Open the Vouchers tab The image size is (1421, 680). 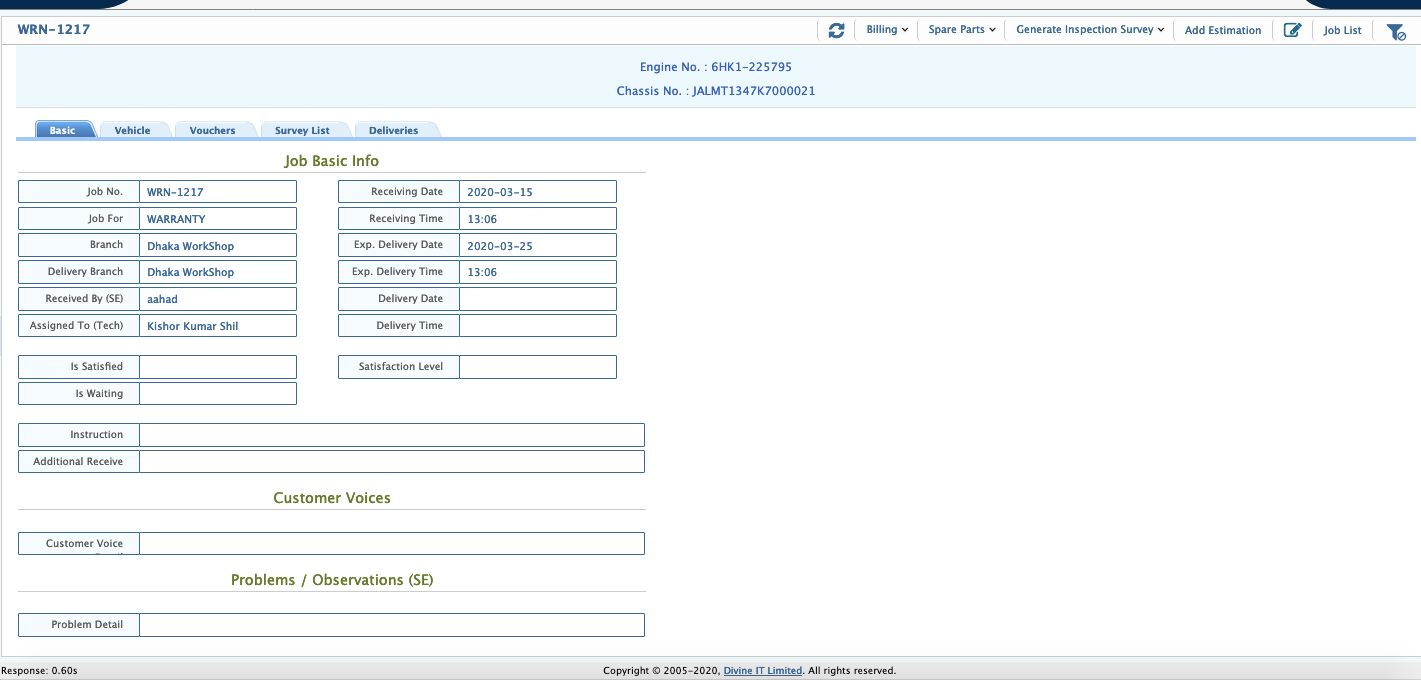tap(212, 129)
